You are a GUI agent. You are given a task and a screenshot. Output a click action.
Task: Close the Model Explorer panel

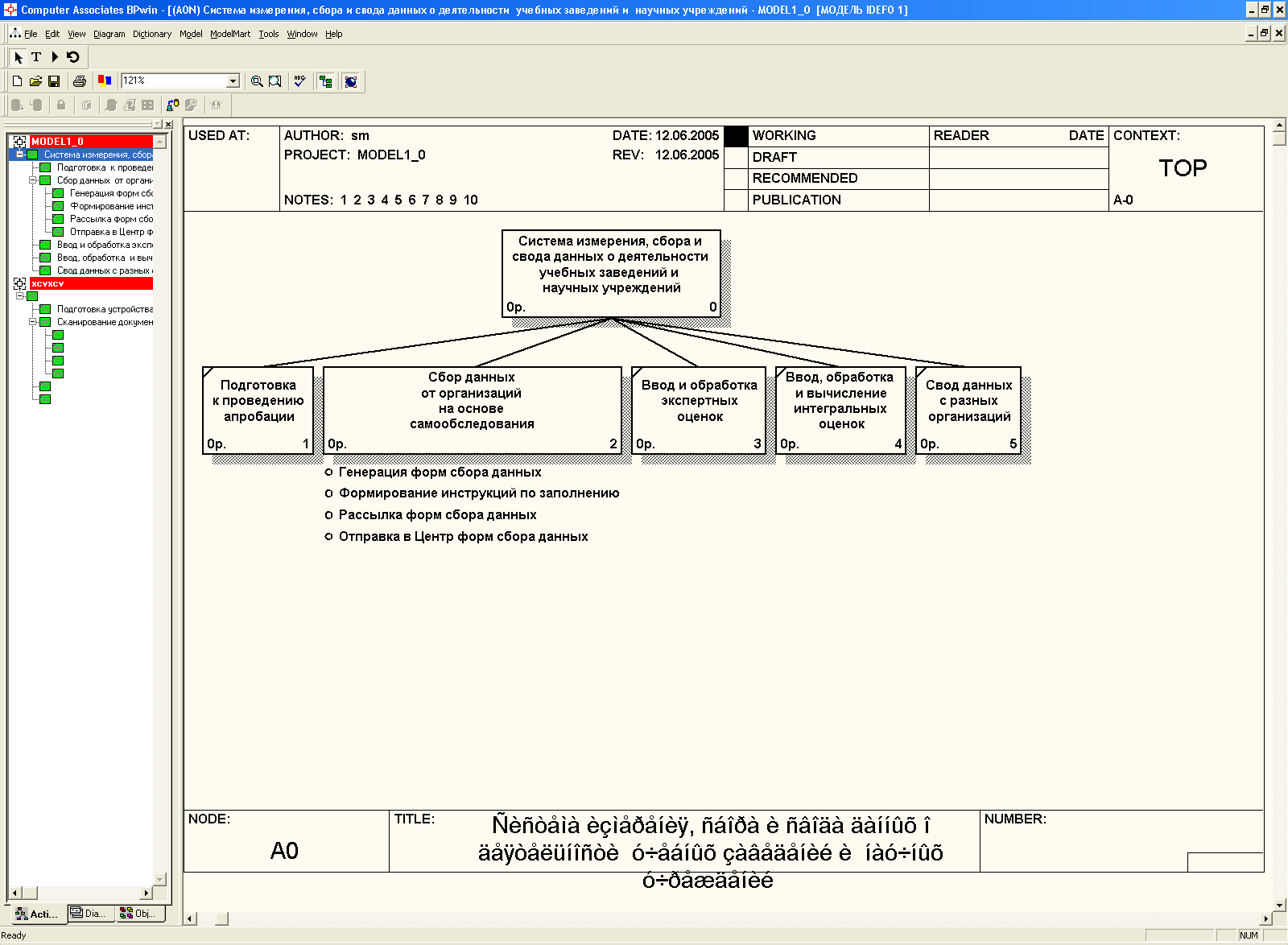pos(168,124)
